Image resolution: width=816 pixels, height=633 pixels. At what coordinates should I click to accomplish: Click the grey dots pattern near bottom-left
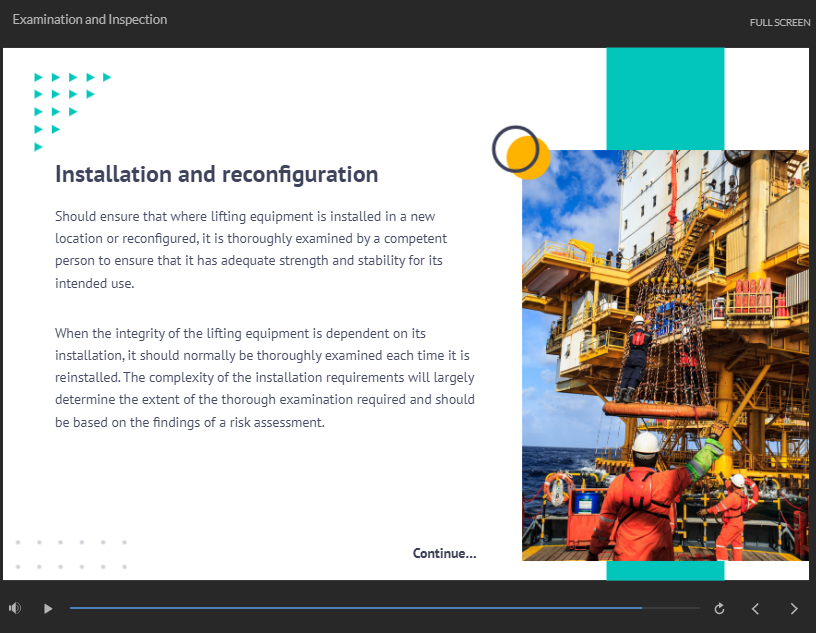click(70, 554)
